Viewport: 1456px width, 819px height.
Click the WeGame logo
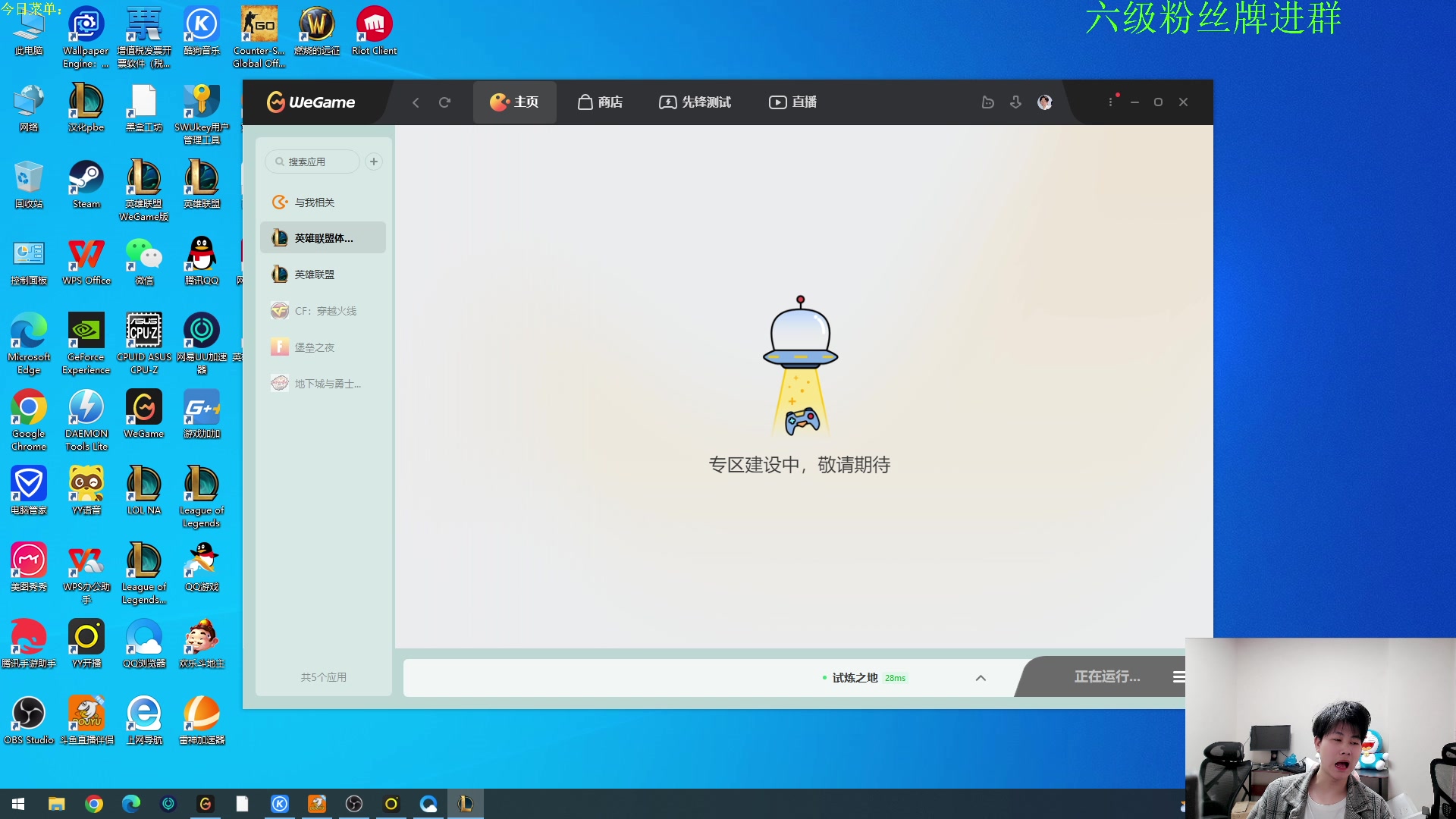311,102
